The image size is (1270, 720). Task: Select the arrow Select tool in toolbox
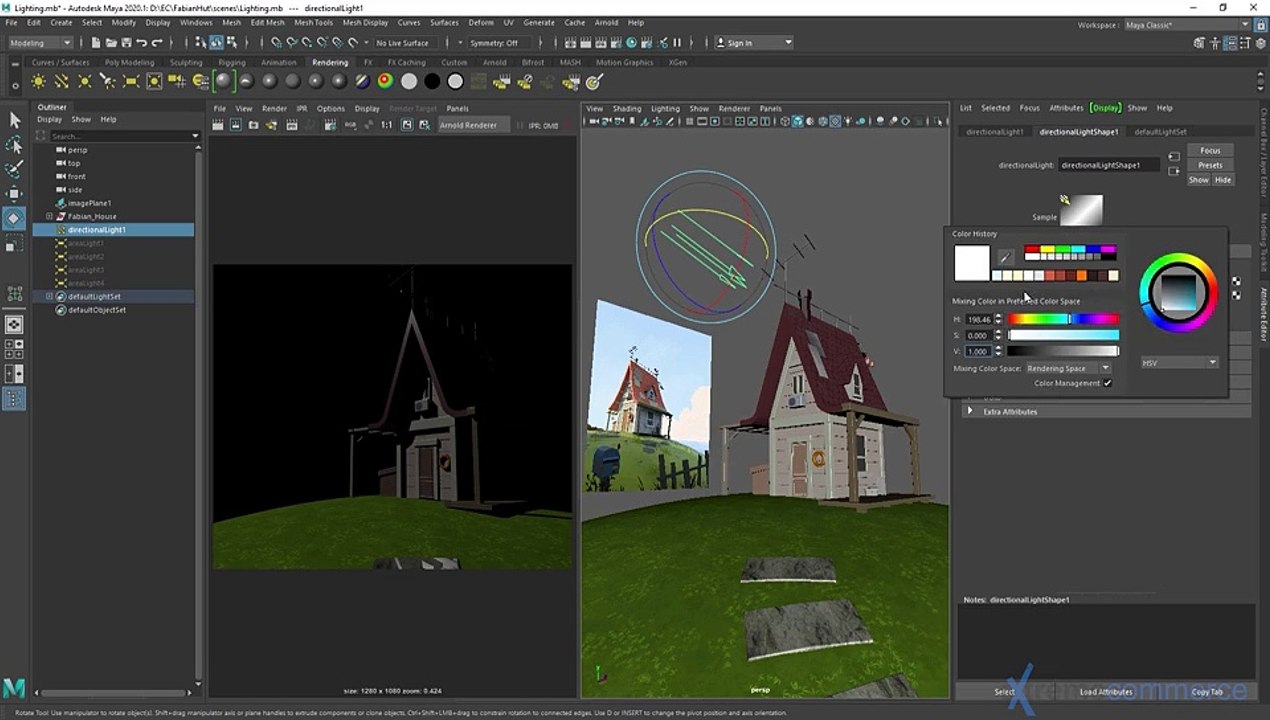(x=14, y=120)
